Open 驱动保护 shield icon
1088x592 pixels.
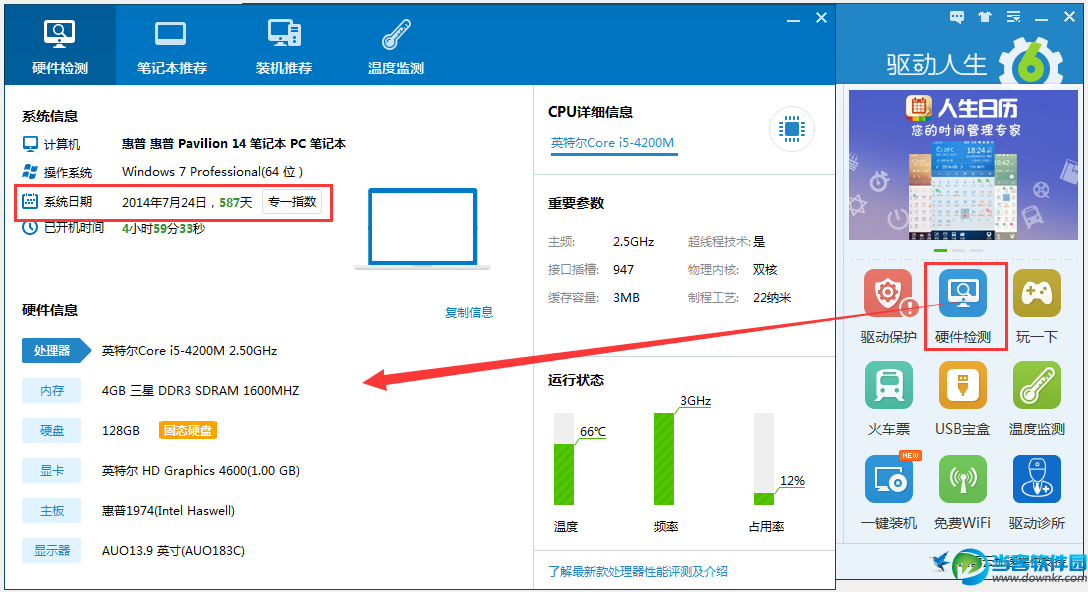pos(888,292)
